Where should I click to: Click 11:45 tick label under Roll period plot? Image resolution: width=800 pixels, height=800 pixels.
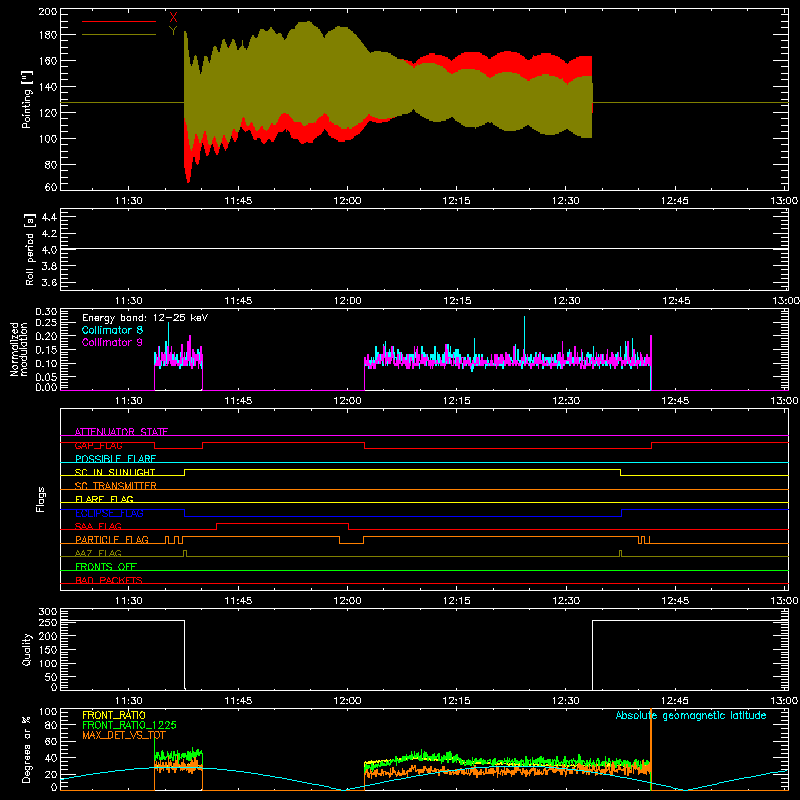pos(238,301)
